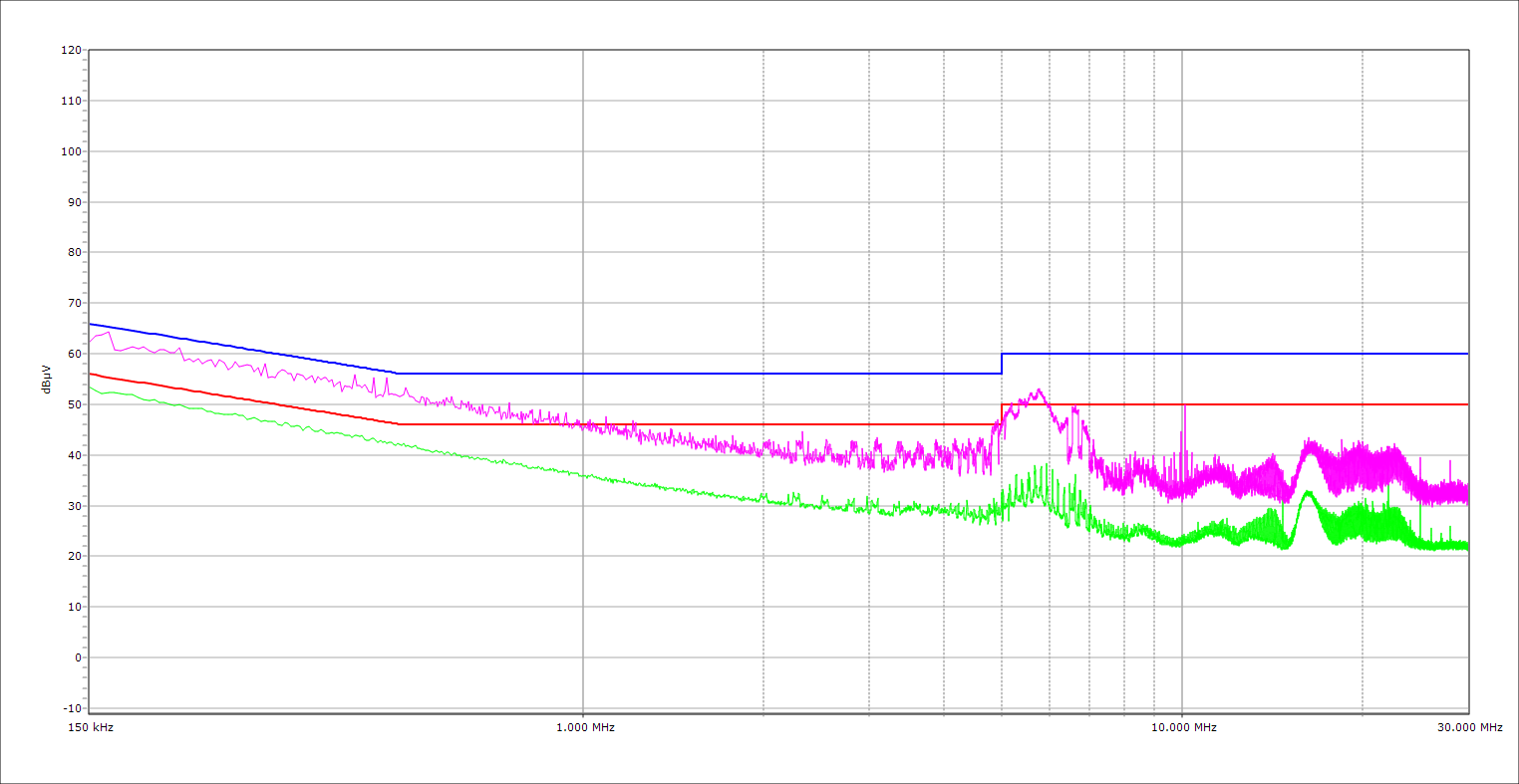Click the blue limit line's start at 150 kHz
This screenshot has height=784, width=1519.
point(91,324)
